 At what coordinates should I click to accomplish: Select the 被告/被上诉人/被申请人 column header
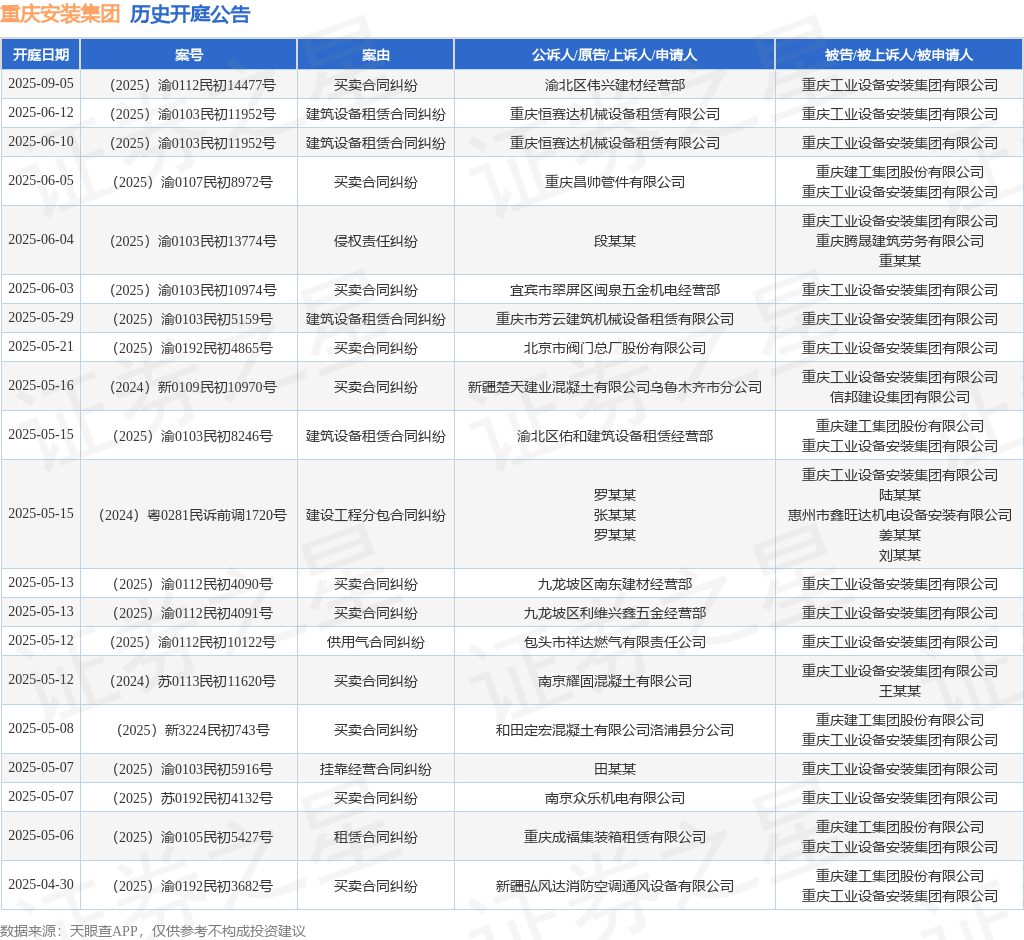(x=899, y=55)
